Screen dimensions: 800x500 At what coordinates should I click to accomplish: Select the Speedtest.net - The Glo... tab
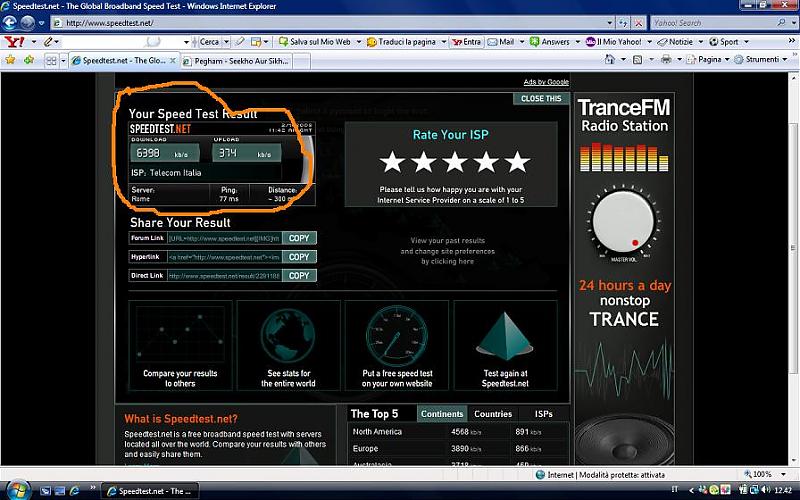124,61
